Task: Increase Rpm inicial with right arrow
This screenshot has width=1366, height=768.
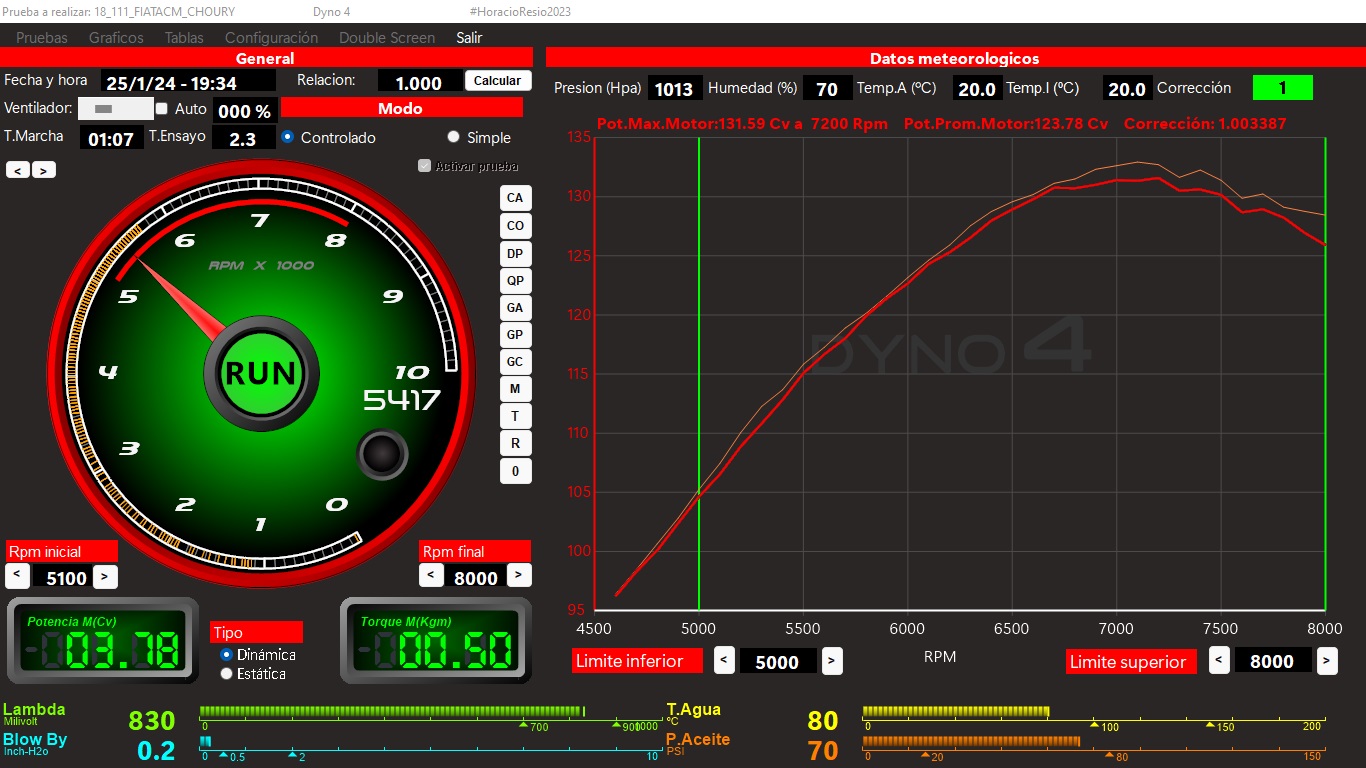Action: pos(105,577)
